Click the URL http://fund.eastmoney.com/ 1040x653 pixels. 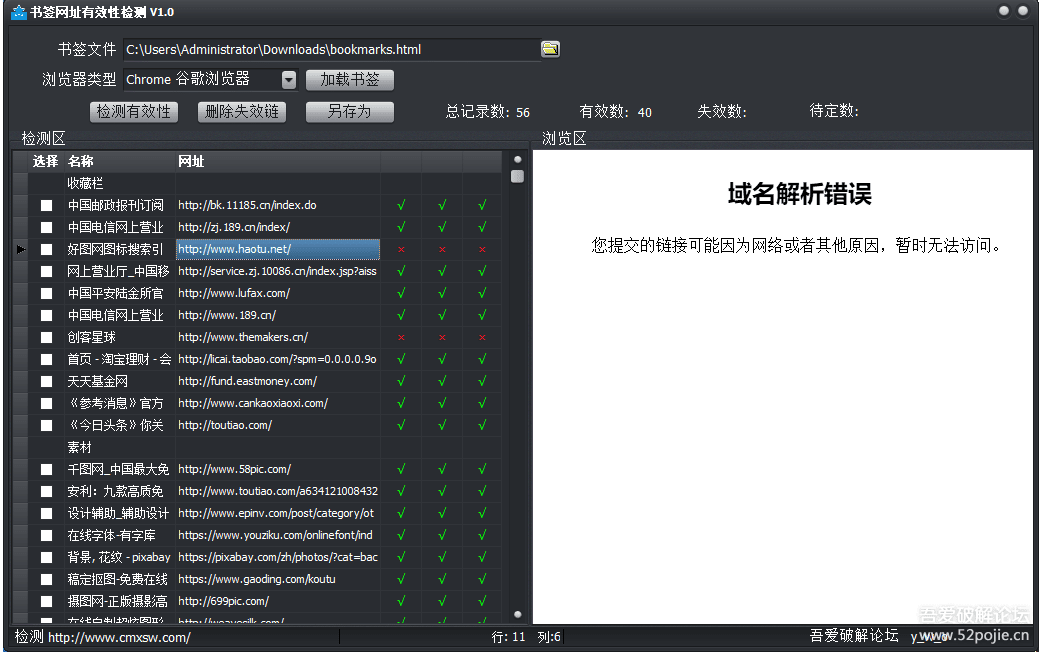(x=247, y=381)
